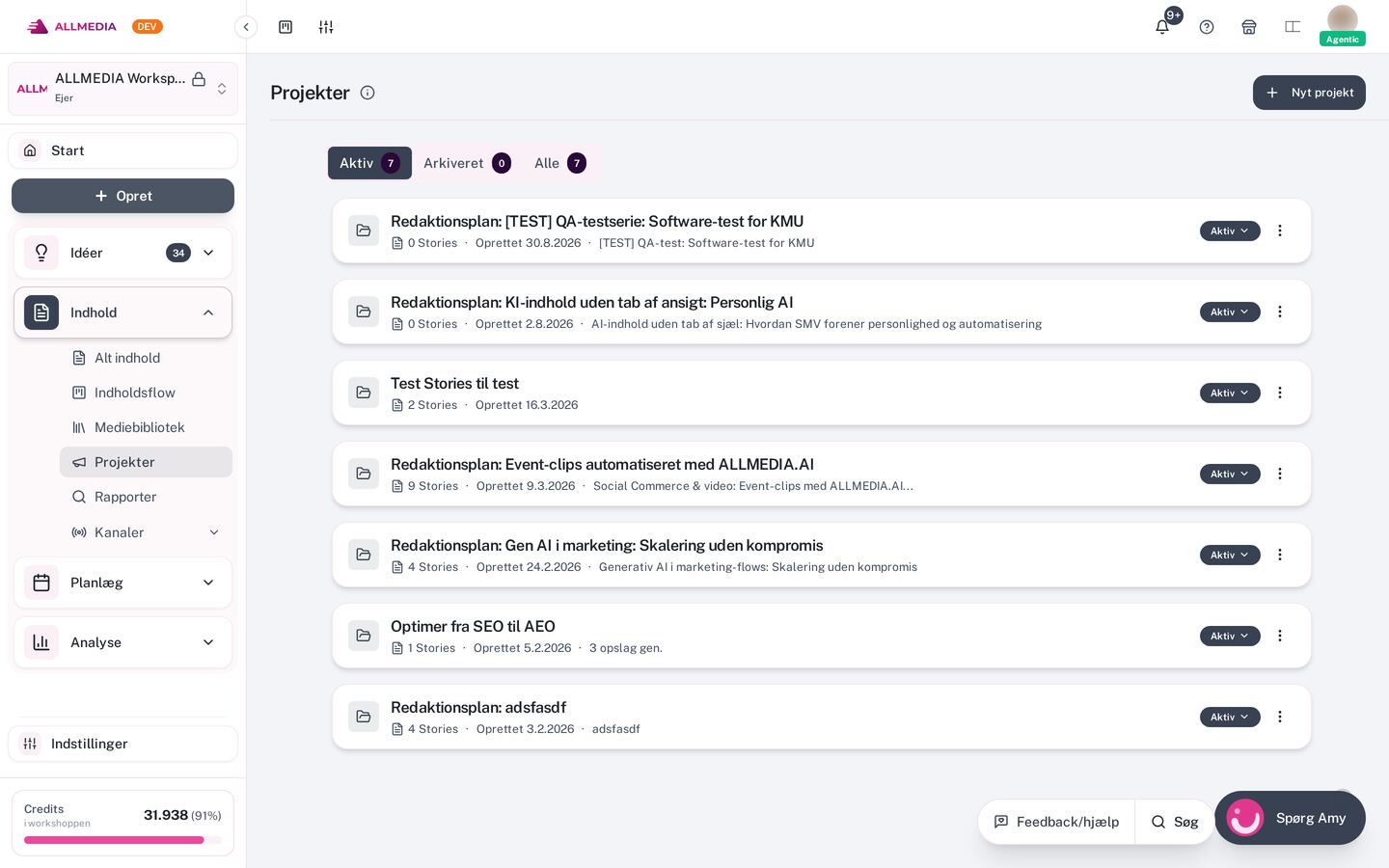Open options menu for Redaktionsplan: adsfasdf

click(1280, 717)
